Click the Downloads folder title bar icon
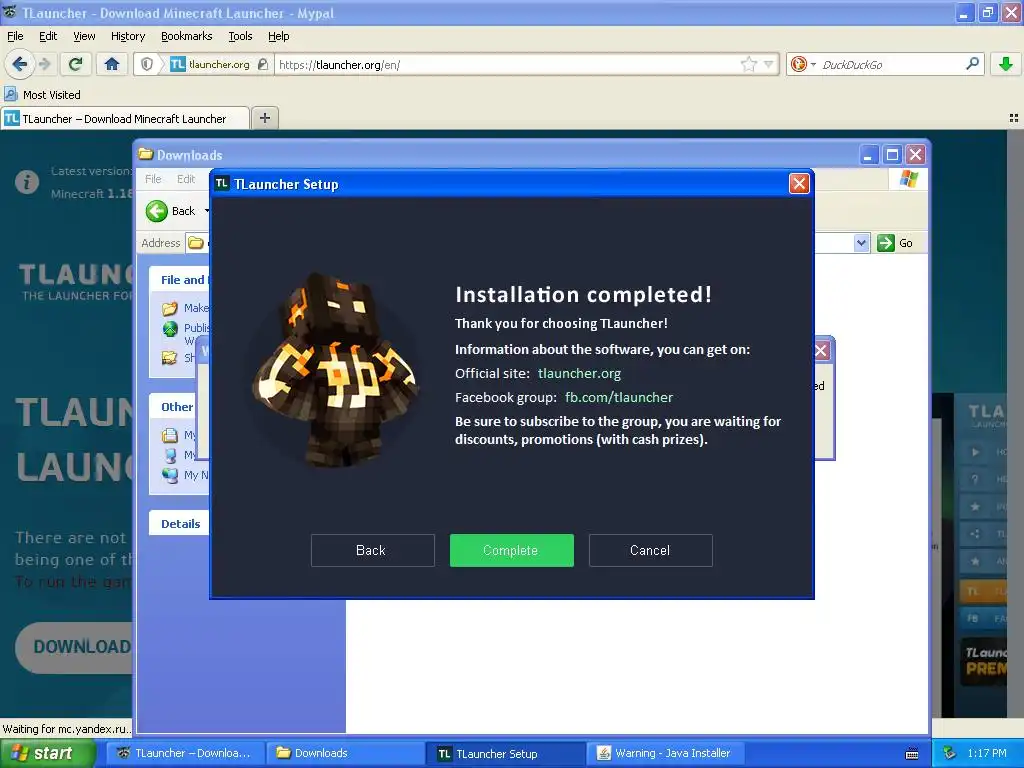Screen dimensions: 1024x768 point(146,154)
